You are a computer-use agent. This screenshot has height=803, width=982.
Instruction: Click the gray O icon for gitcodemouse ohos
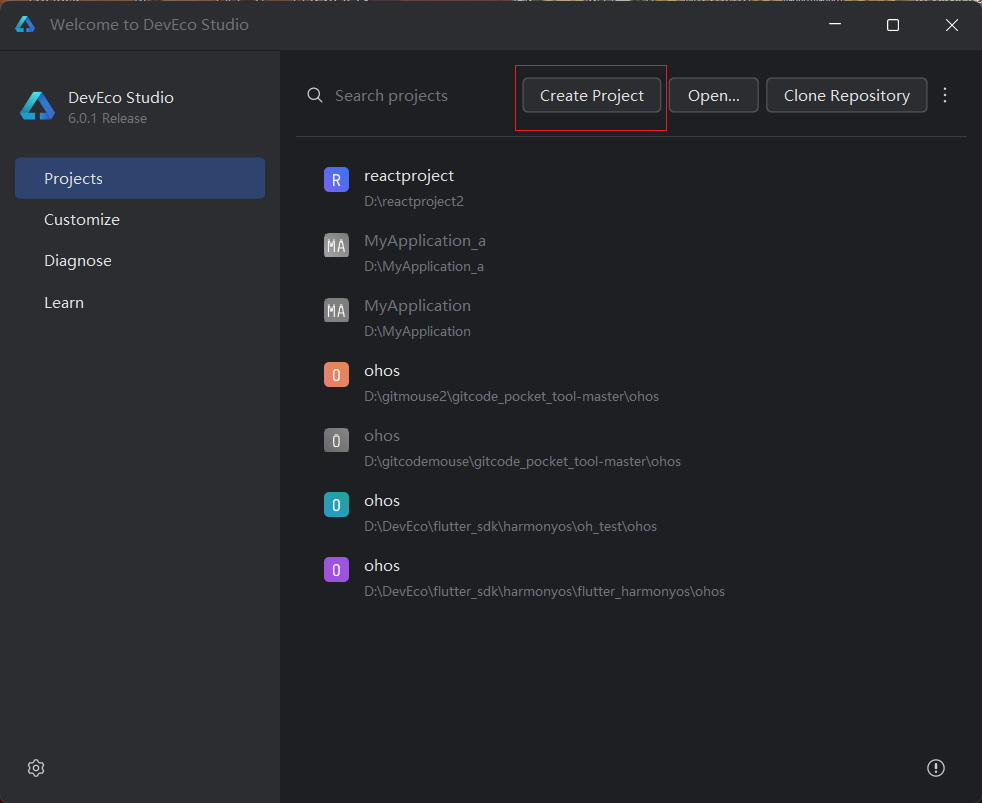(x=336, y=440)
